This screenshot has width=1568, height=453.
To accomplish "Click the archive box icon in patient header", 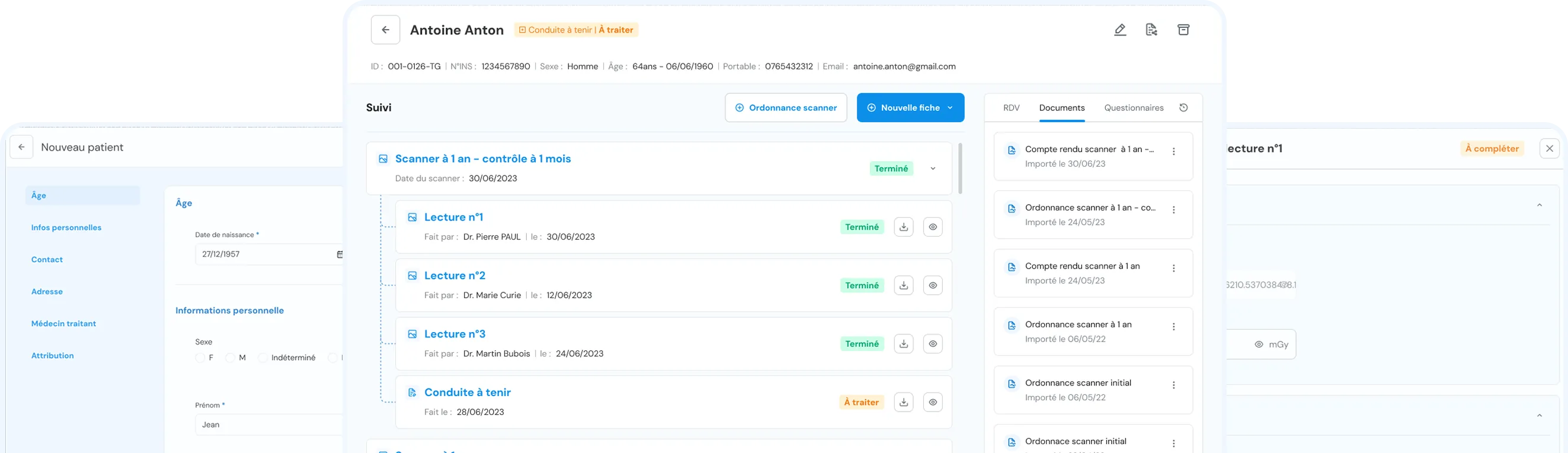I will tap(1183, 30).
